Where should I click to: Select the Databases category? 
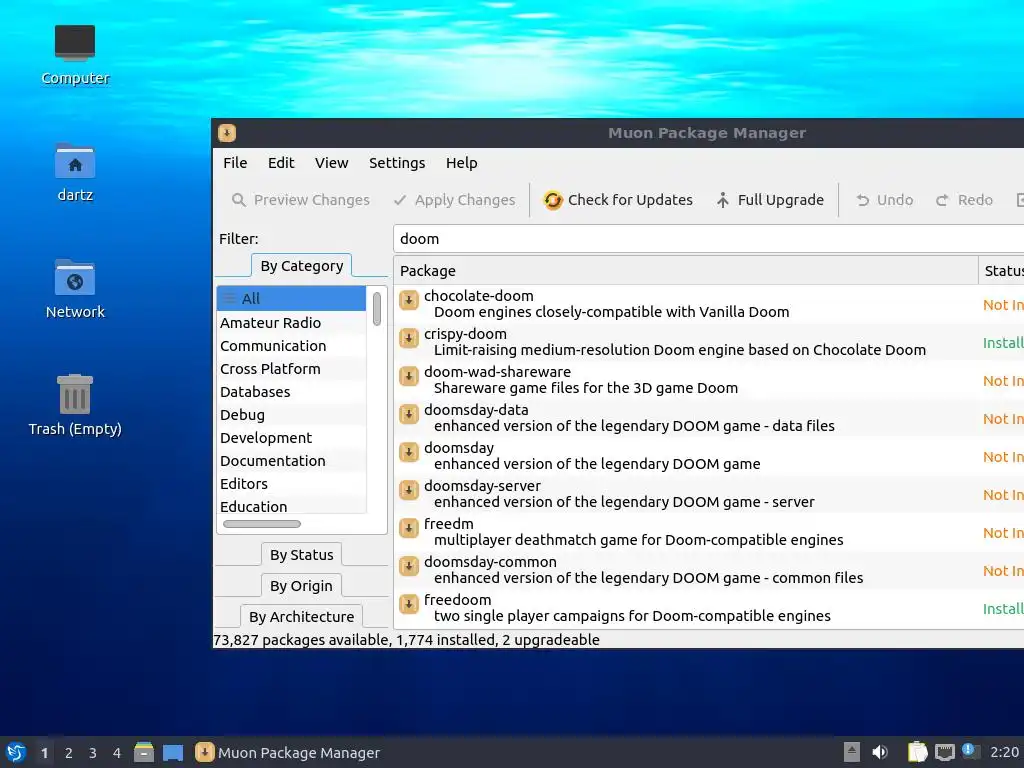coord(291,392)
